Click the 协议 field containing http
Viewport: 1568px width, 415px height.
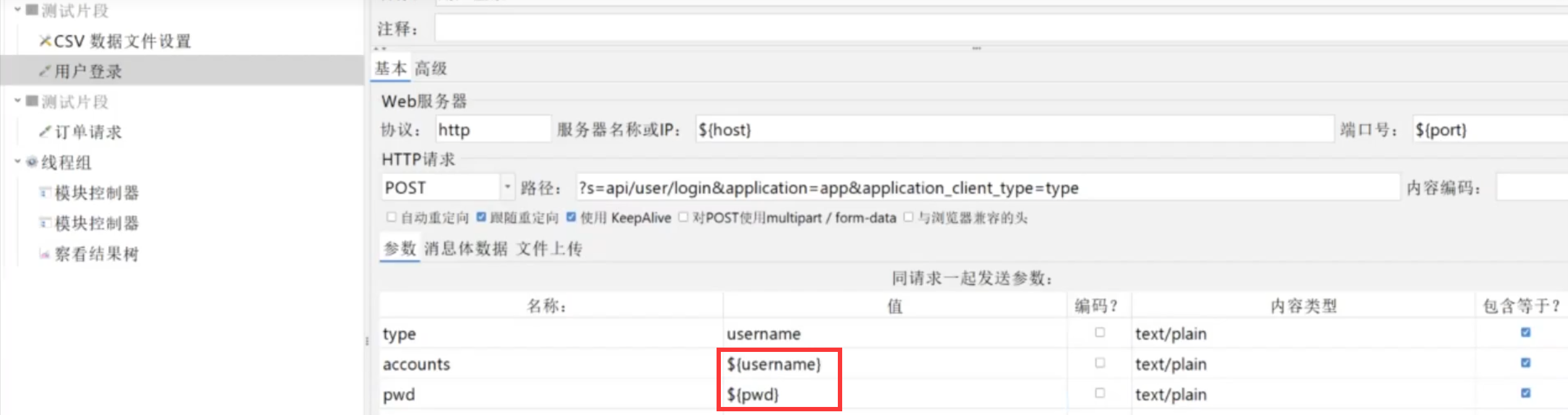tap(493, 129)
